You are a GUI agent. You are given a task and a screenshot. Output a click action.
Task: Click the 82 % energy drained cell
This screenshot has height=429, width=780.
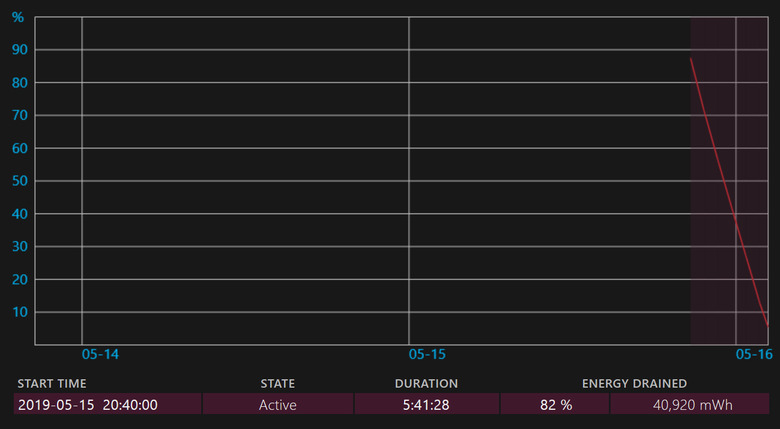point(555,404)
